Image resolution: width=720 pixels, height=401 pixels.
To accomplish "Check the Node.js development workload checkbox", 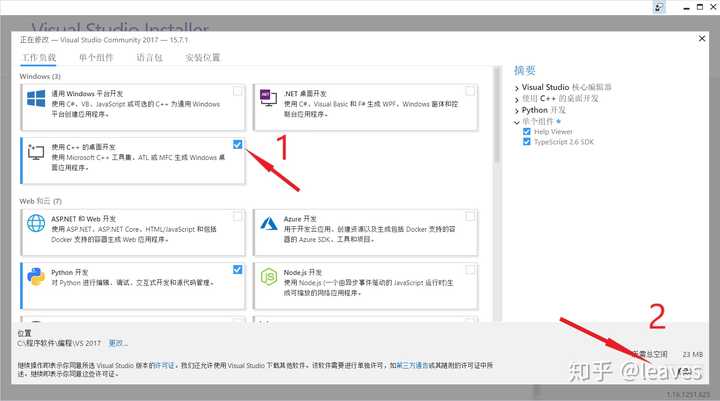I will click(x=470, y=270).
